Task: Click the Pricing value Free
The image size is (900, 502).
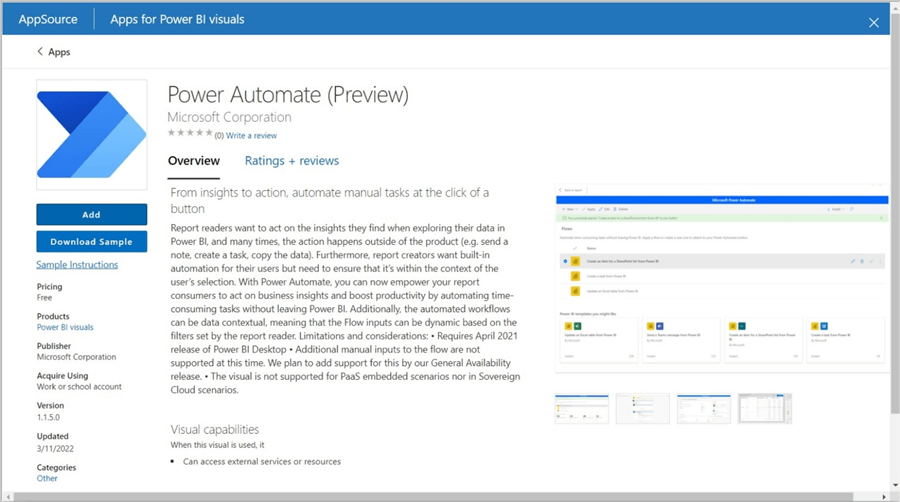Action: point(44,297)
